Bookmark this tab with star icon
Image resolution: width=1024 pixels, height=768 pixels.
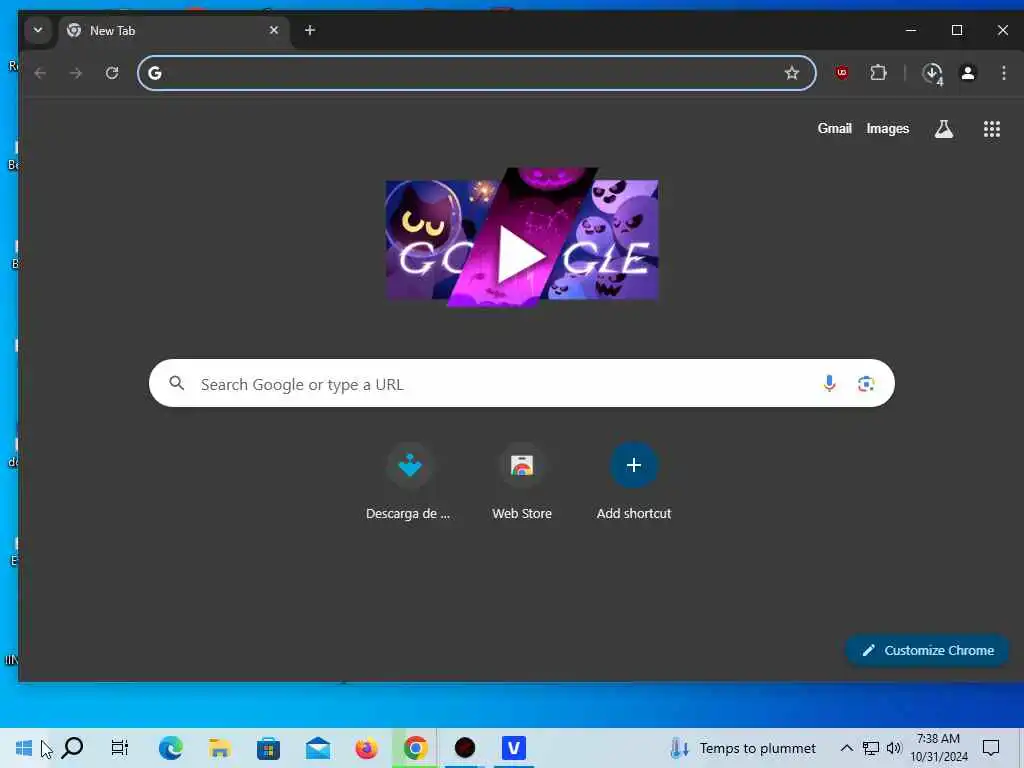[792, 73]
